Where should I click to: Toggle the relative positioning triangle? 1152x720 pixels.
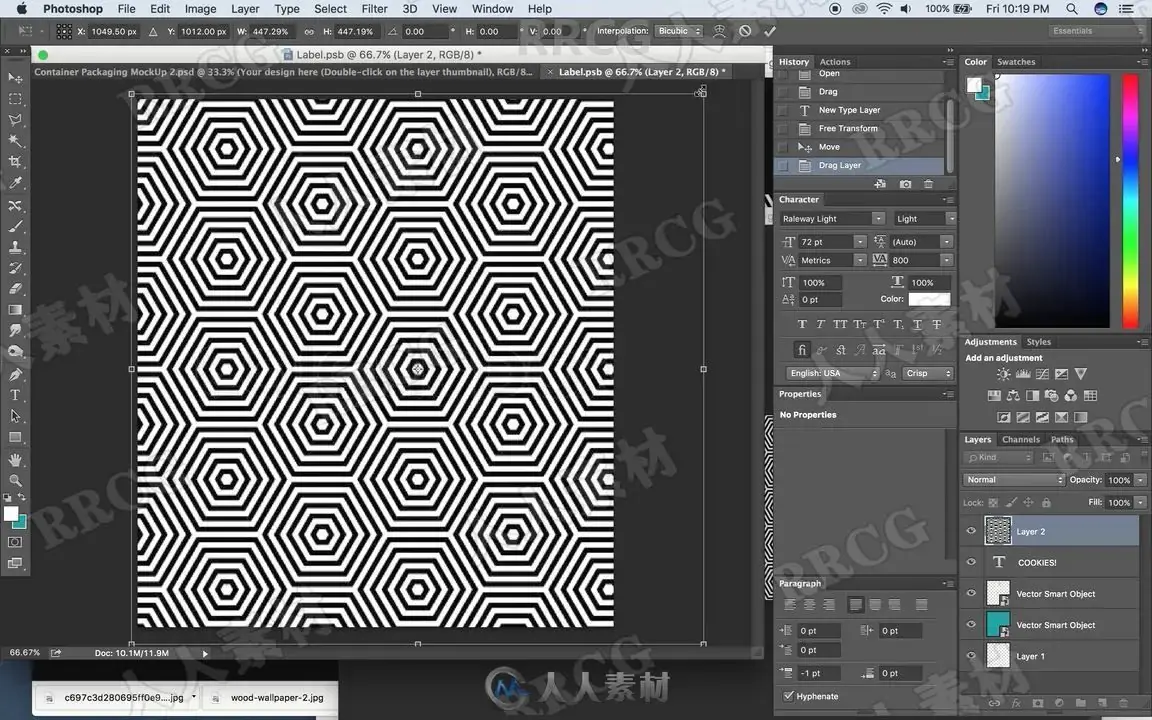[x=153, y=32]
